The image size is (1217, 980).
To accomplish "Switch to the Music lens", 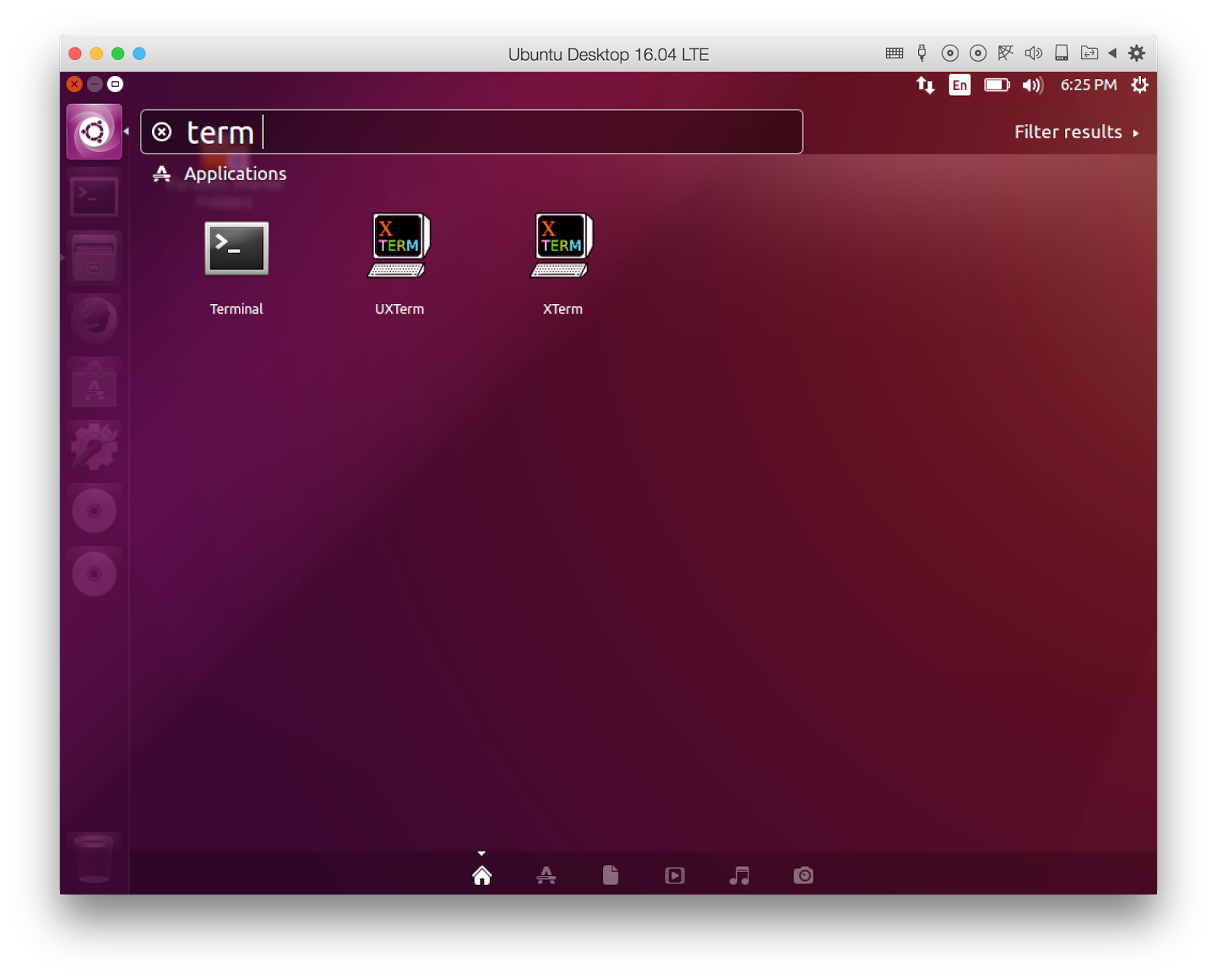I will (x=739, y=875).
